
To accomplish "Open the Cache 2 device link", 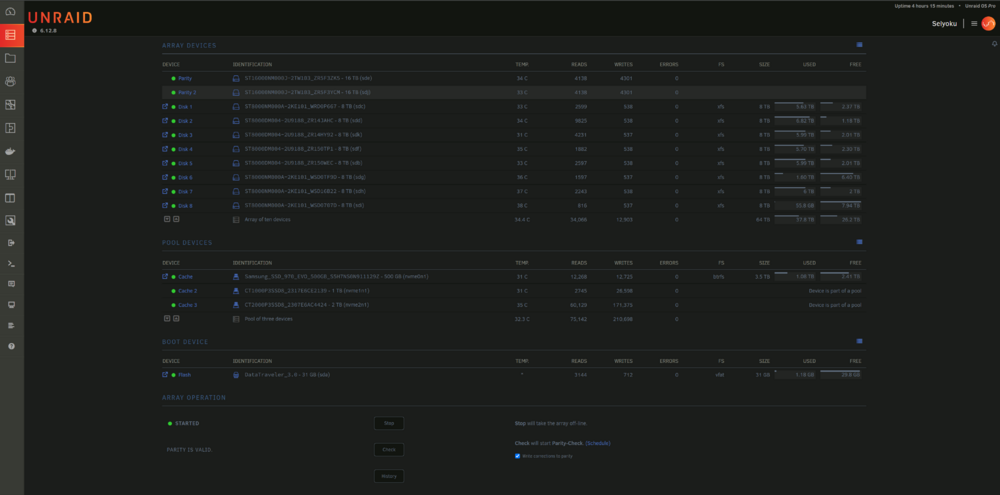I will 188,291.
